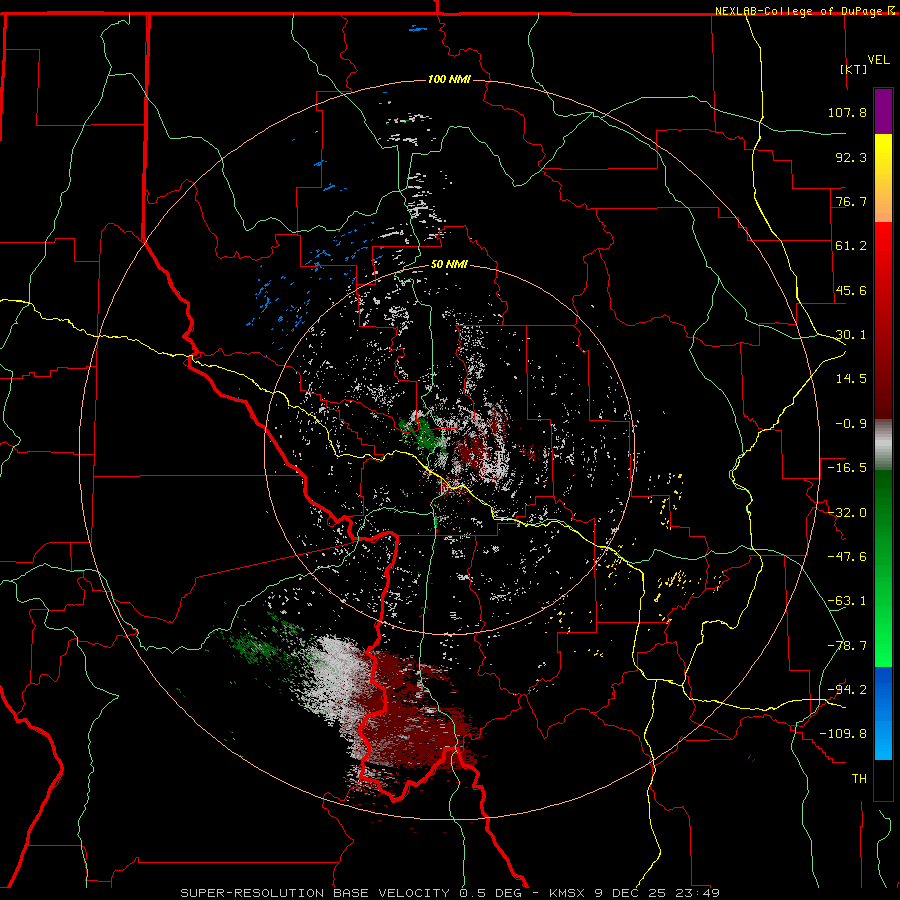
Task: Click the -47.6 legend value
Action: tap(847, 557)
